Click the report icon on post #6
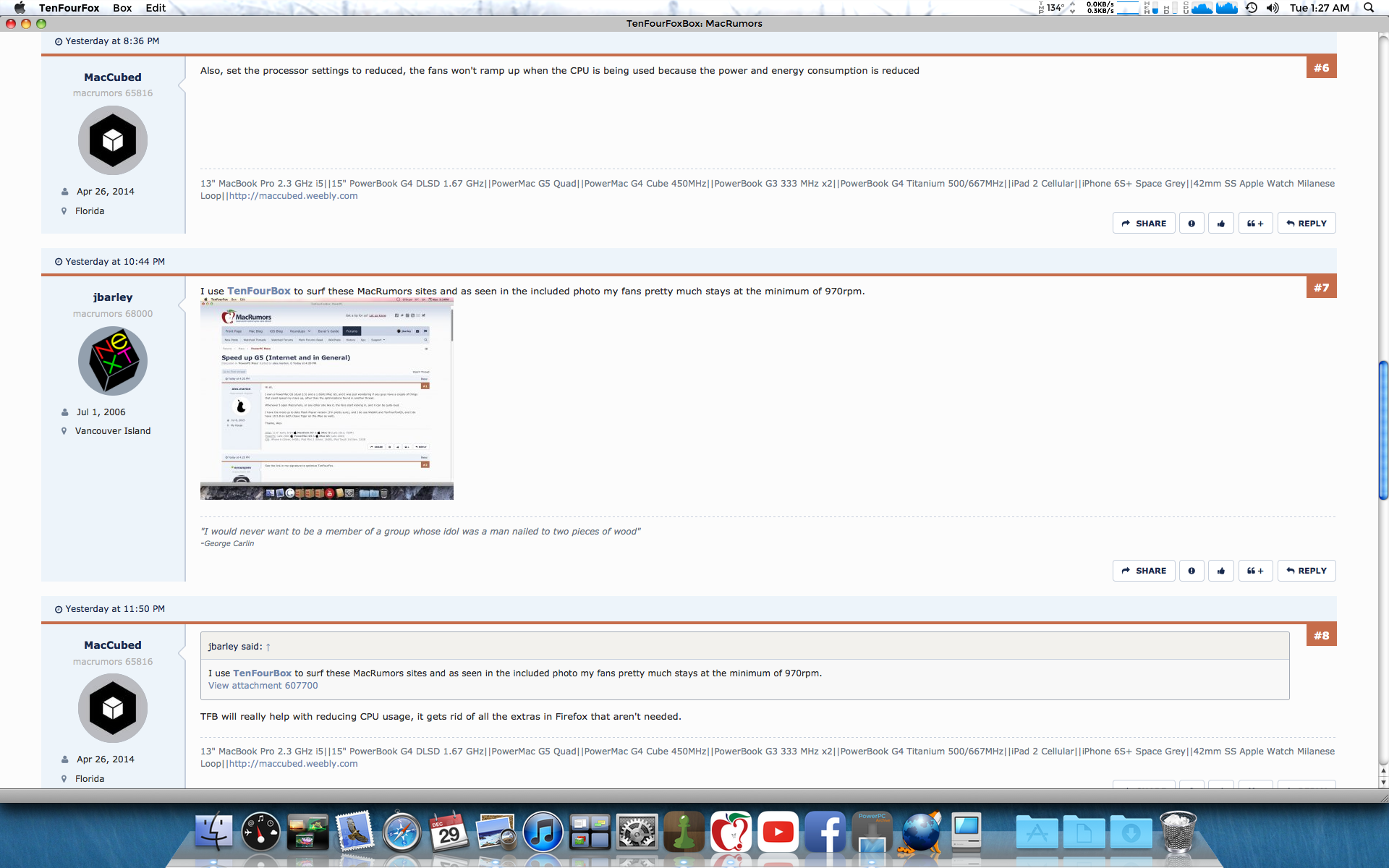The width and height of the screenshot is (1389, 868). point(1191,224)
